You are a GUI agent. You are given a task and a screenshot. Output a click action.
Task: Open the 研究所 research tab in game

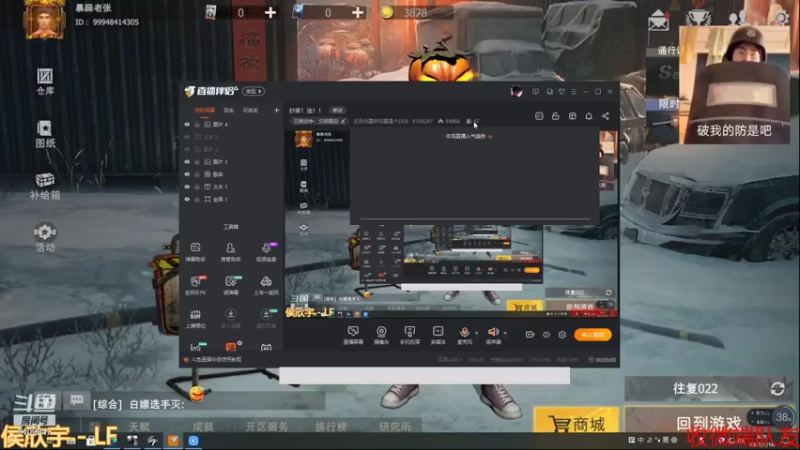395,427
